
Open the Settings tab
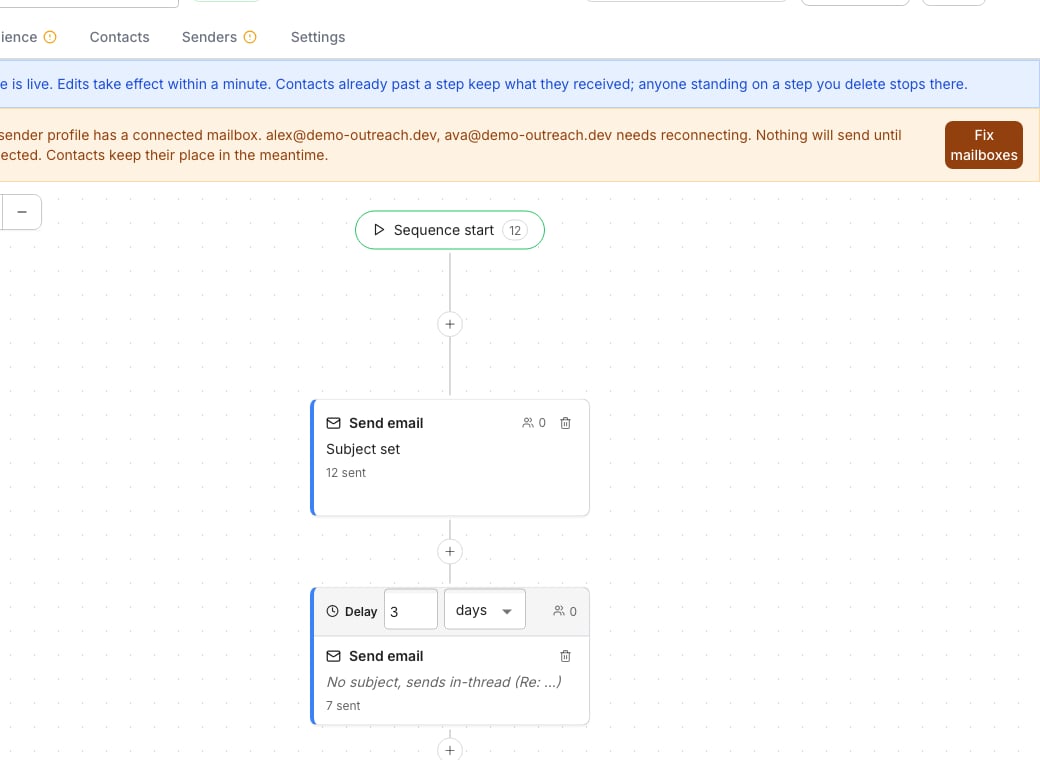point(318,37)
